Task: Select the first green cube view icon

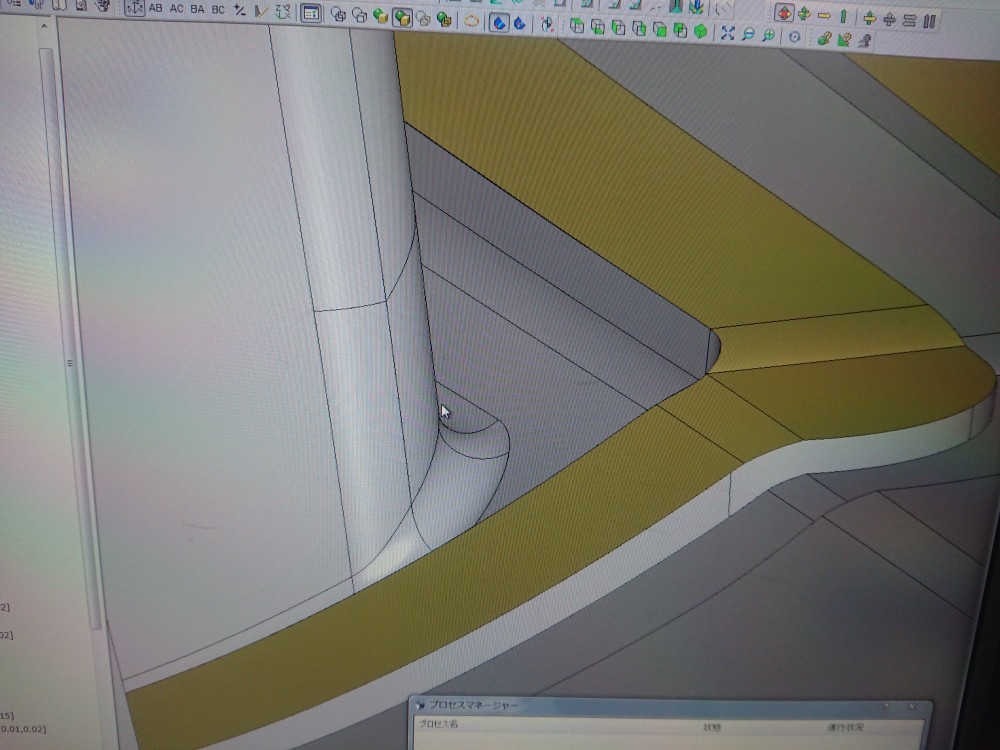Action: tap(577, 26)
